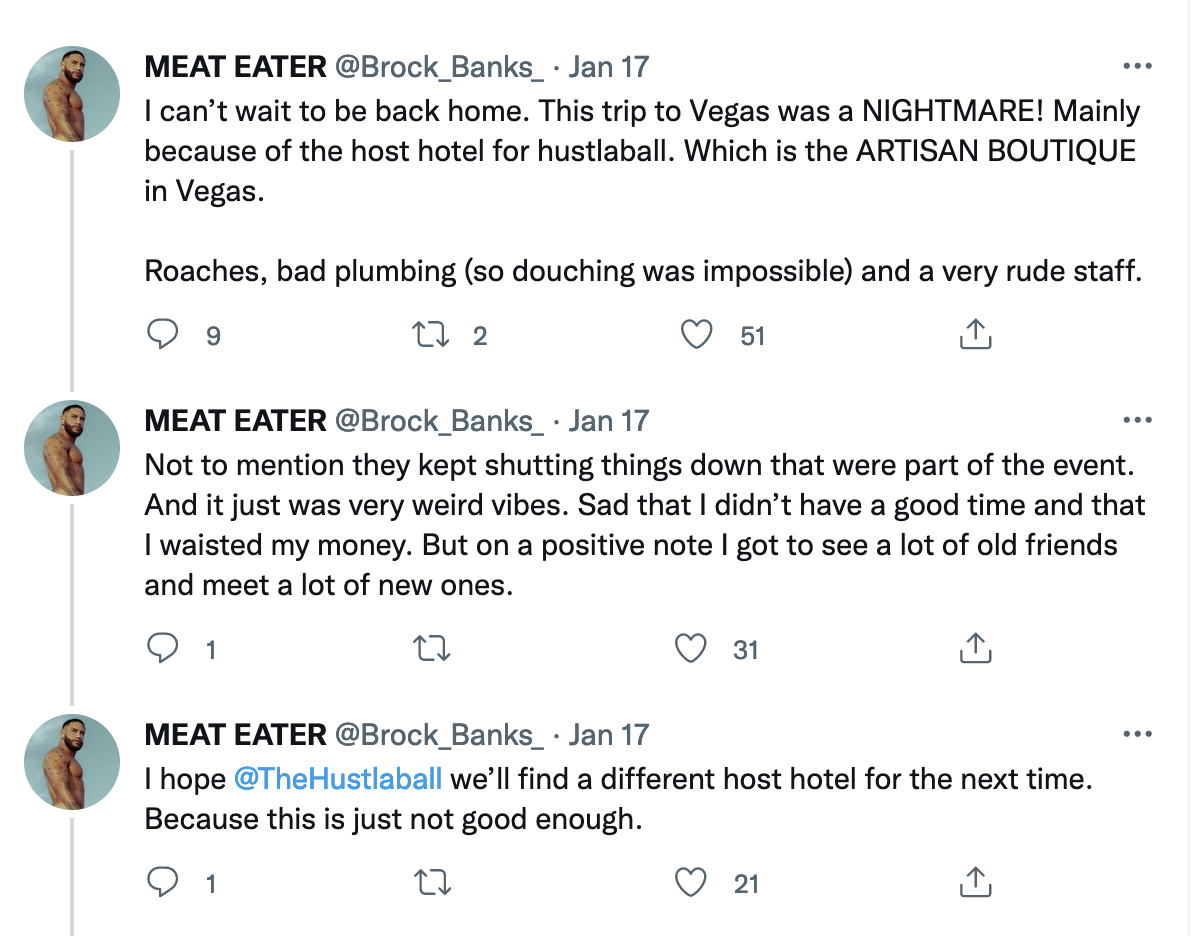Image resolution: width=1192 pixels, height=936 pixels.
Task: View profile picture on the third tweet
Action: 72,762
